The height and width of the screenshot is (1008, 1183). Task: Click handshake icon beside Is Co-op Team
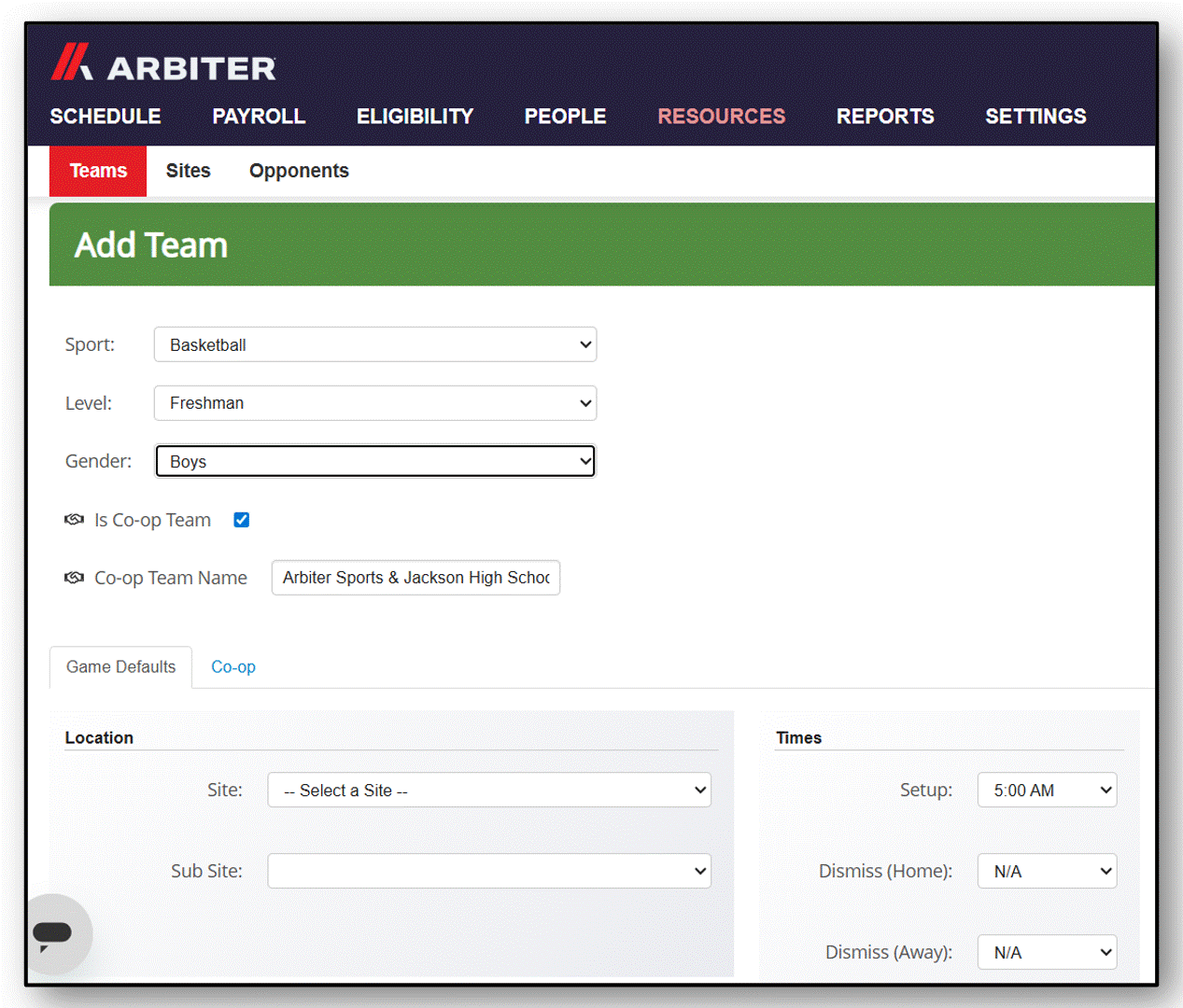[x=74, y=520]
